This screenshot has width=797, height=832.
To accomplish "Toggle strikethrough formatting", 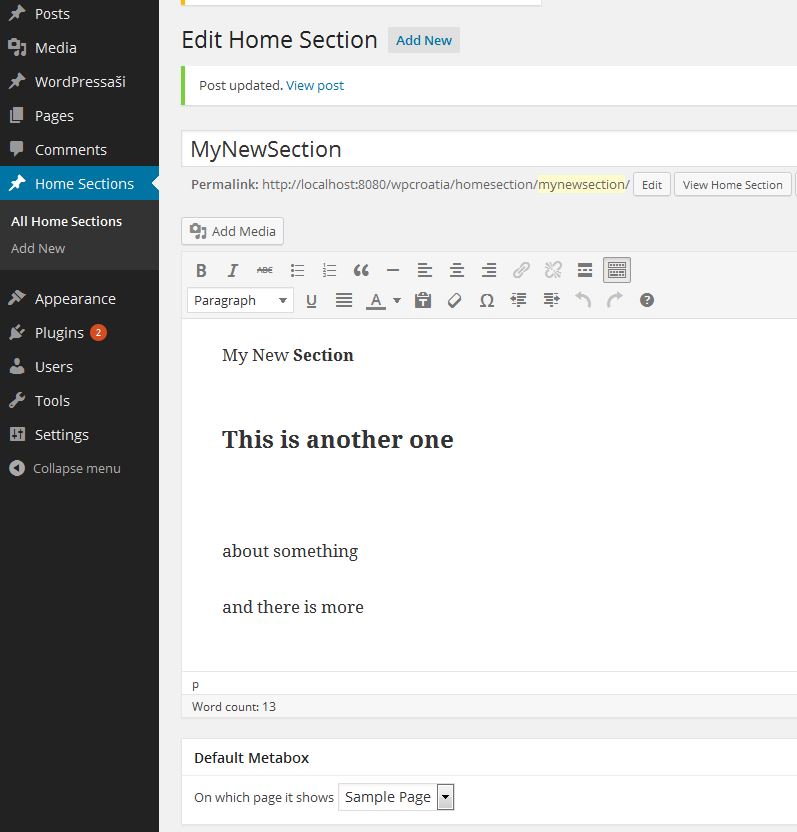I will pos(264,271).
